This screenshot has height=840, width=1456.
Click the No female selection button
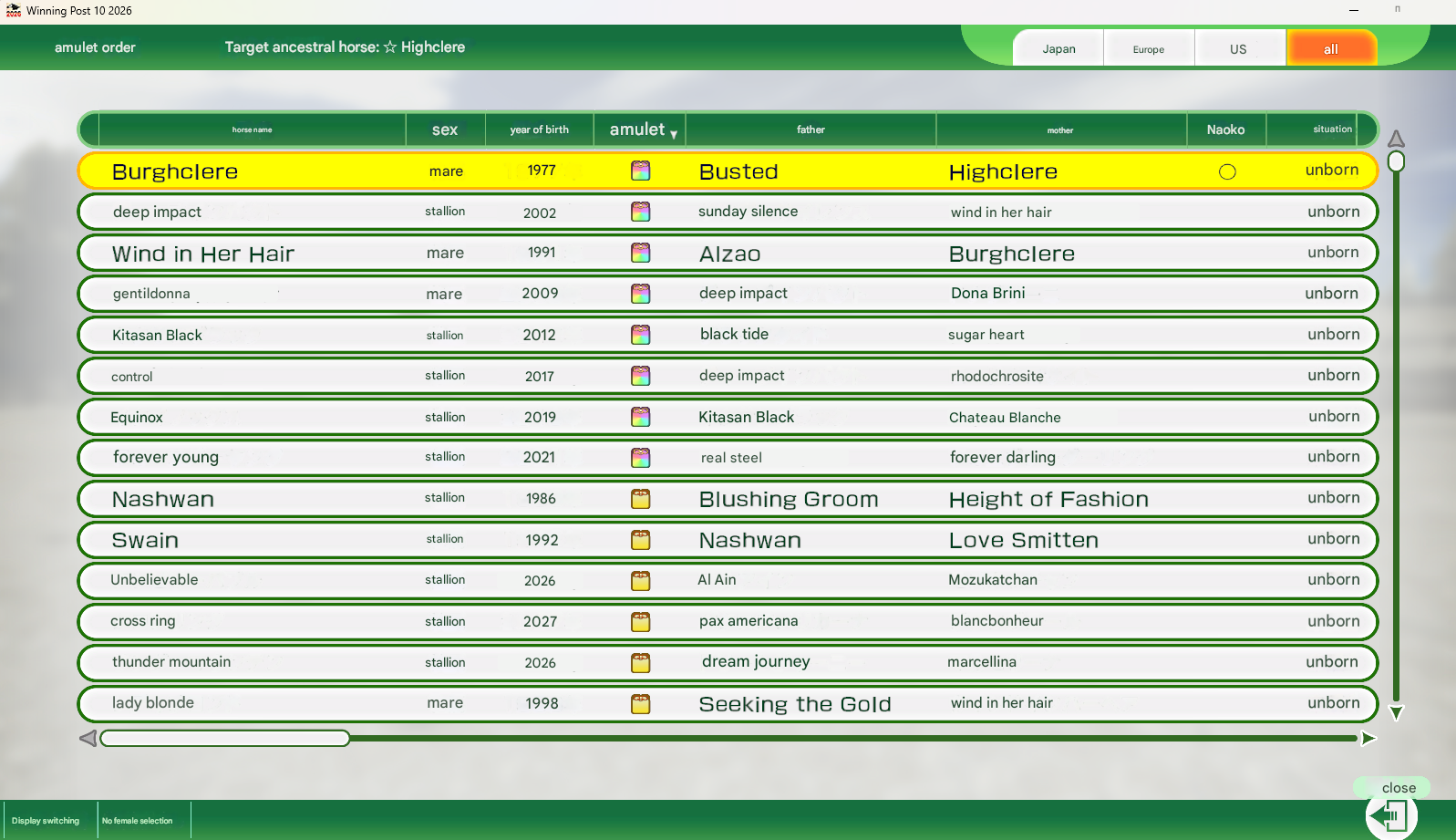pyautogui.click(x=138, y=821)
